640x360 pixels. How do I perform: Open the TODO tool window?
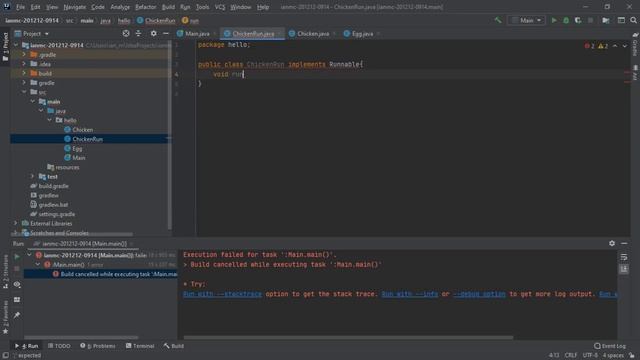coord(59,346)
